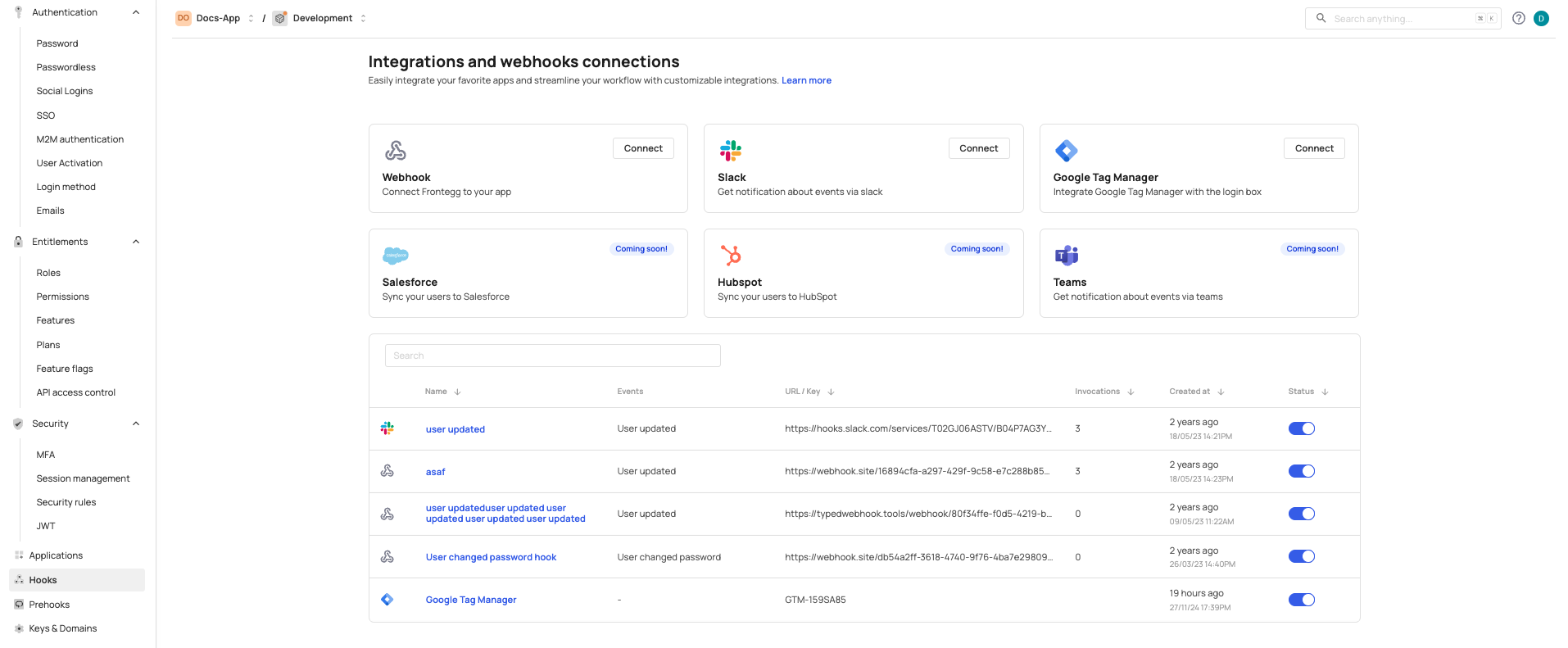This screenshot has height=648, width=1568.
Task: Click the Salesforce cloud icon
Action: click(396, 256)
